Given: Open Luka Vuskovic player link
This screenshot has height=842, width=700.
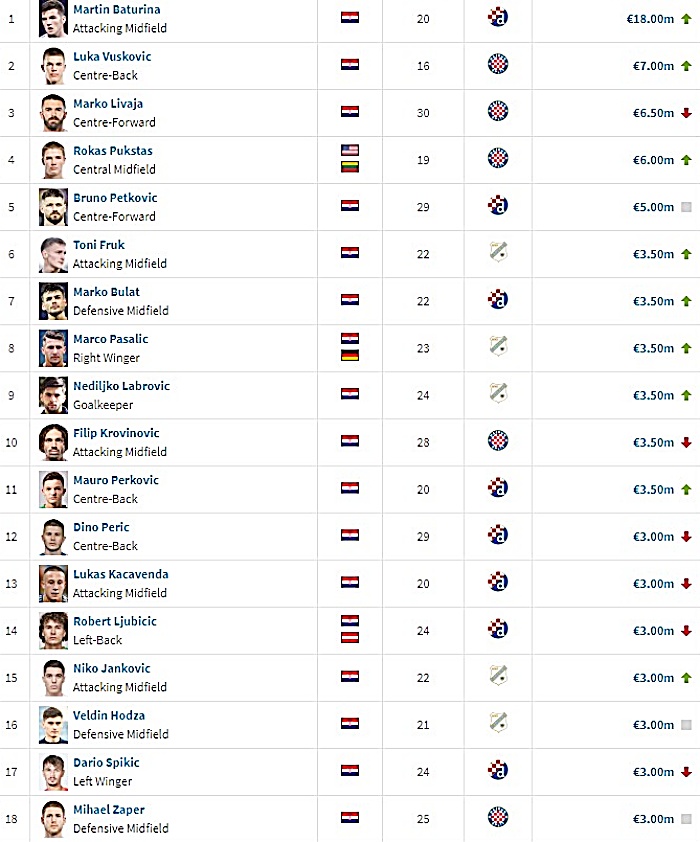Looking at the screenshot, I should coord(112,56).
